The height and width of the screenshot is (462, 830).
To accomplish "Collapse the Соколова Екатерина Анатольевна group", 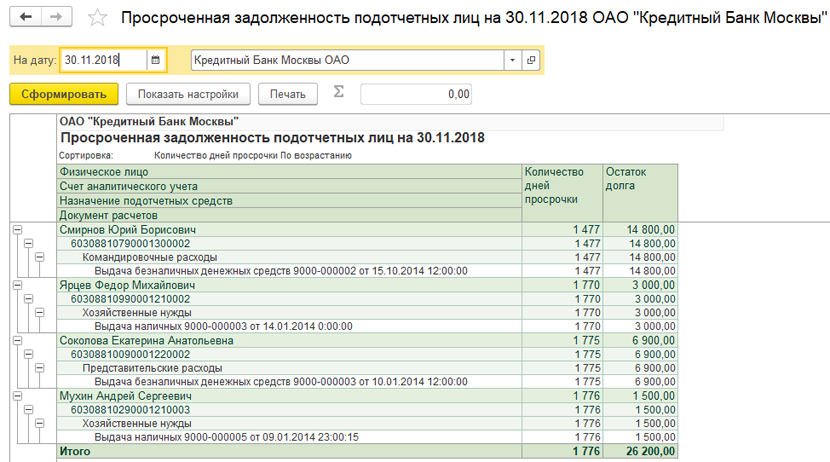I will (x=17, y=340).
